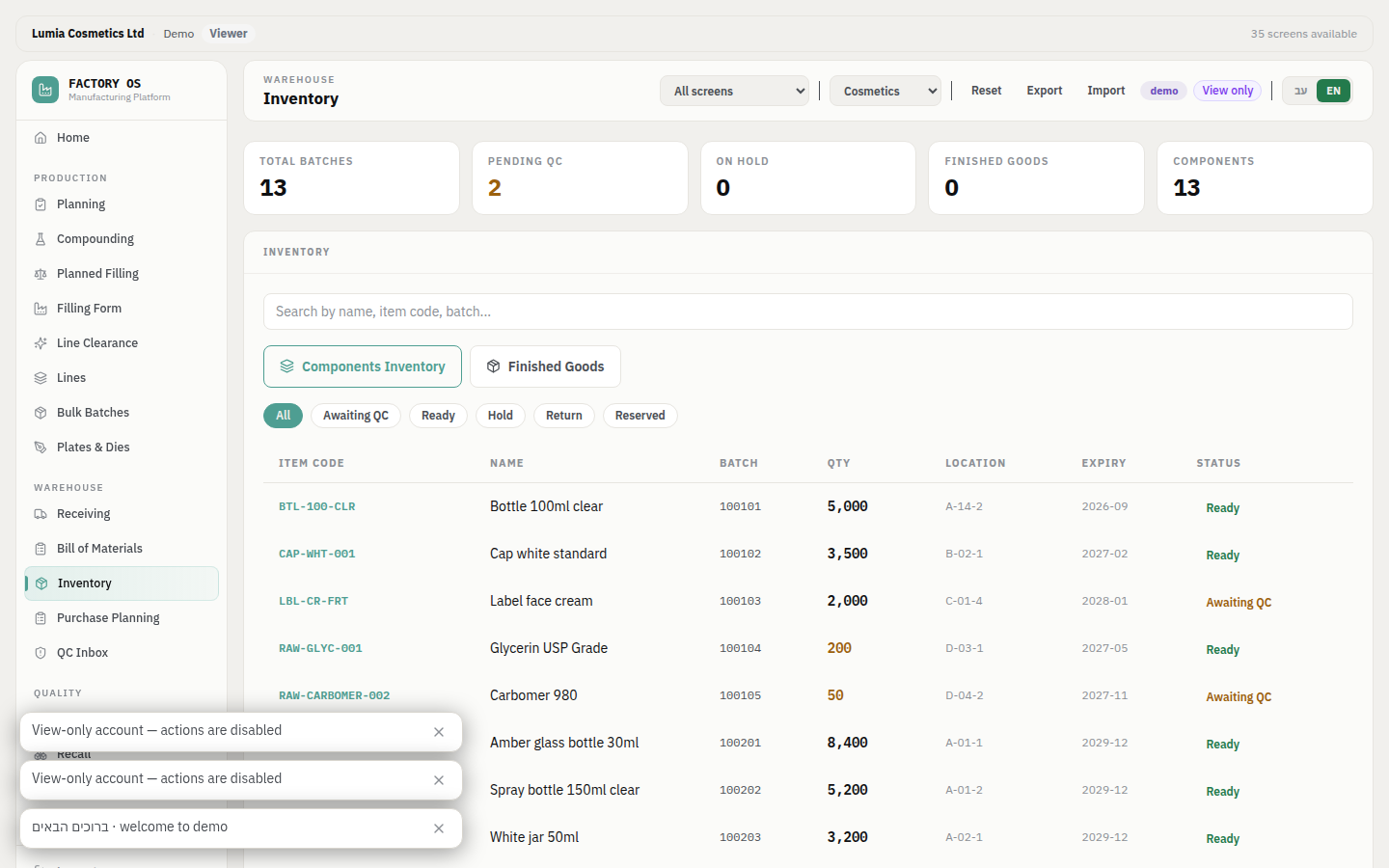The image size is (1389, 868).
Task: Open Home in the sidebar
Action: coord(122,138)
